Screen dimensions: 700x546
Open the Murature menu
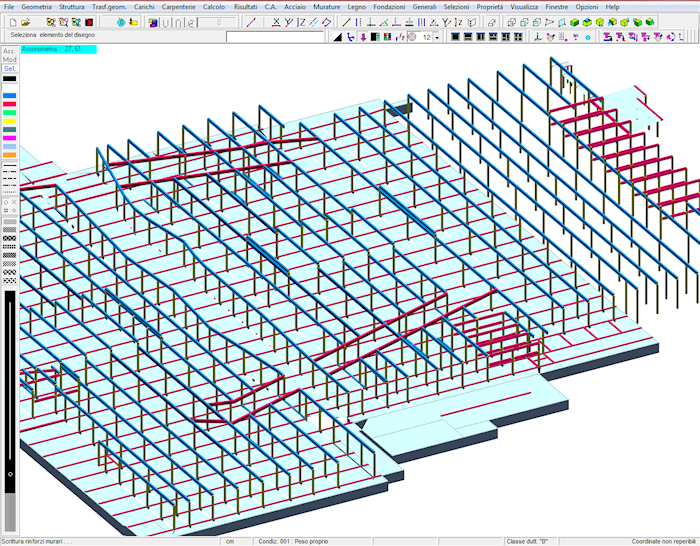[x=326, y=7]
